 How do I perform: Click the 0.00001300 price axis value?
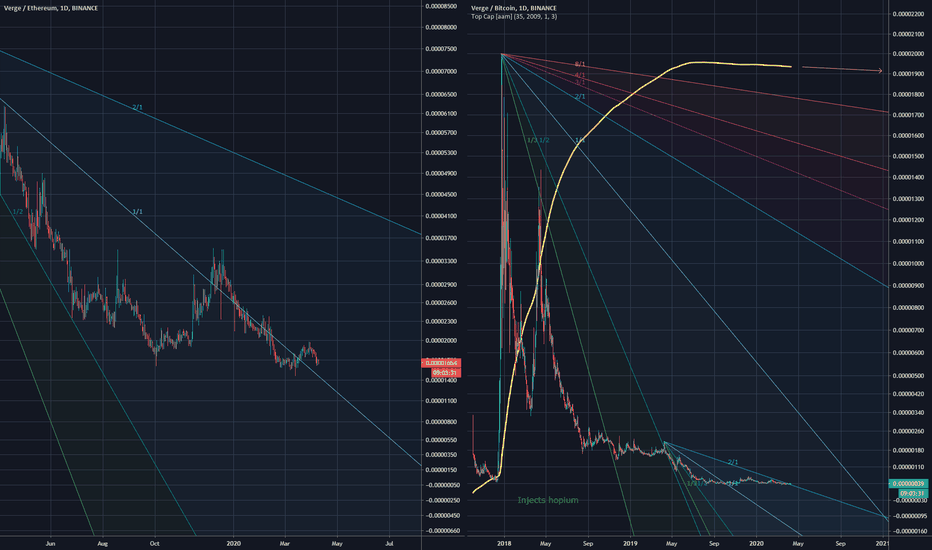pyautogui.click(x=909, y=199)
